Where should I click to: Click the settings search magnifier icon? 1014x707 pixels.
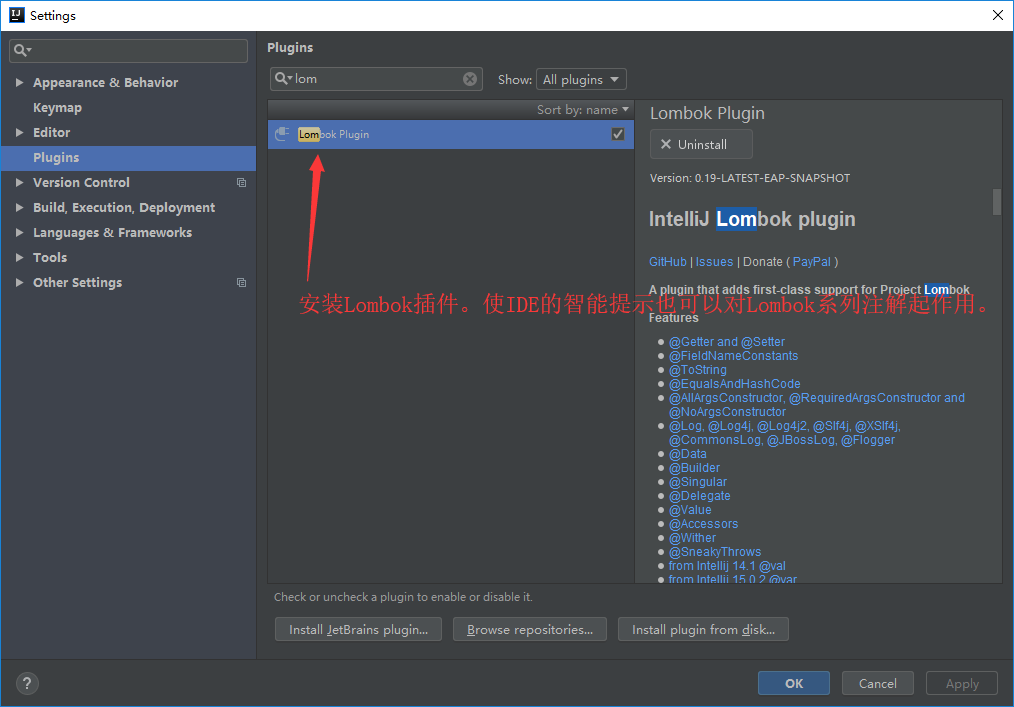pos(21,50)
